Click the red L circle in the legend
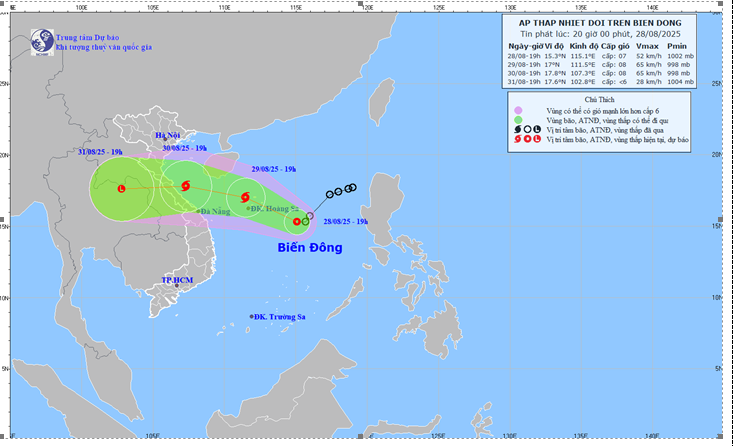 coord(537,140)
